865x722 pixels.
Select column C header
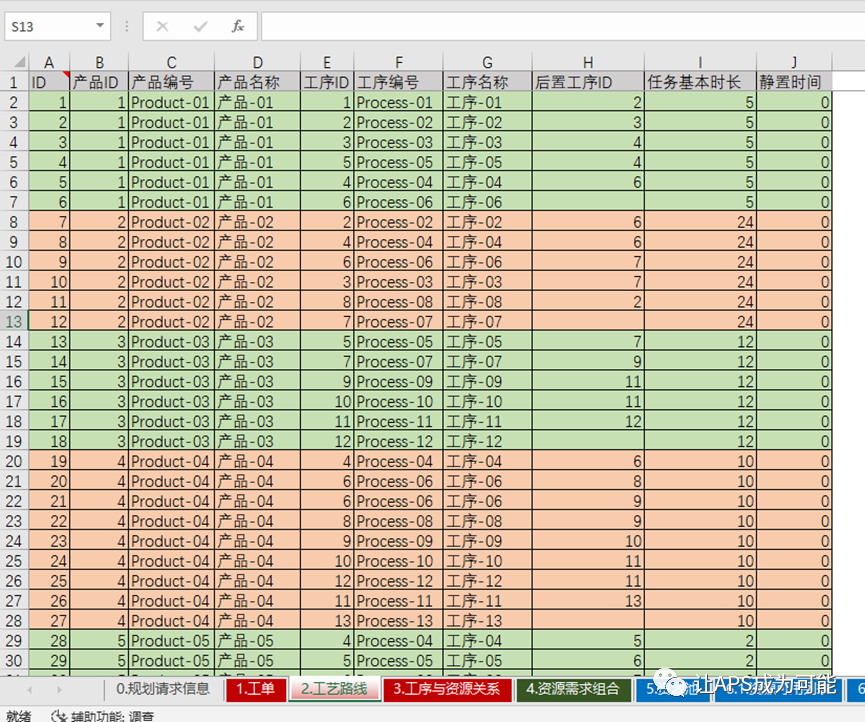[x=172, y=62]
